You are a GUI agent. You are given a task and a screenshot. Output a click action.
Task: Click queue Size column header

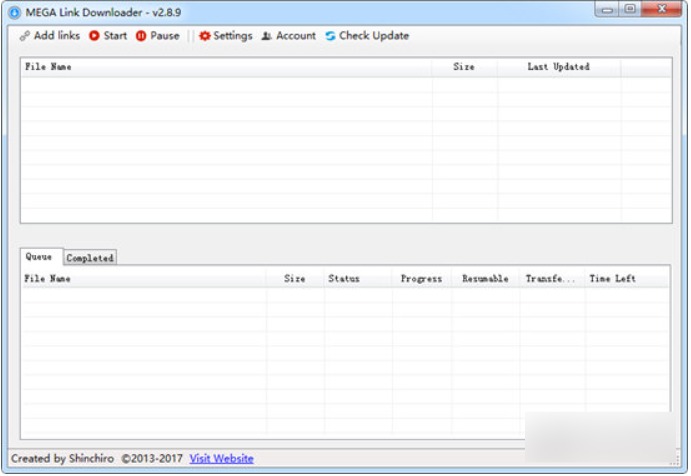(x=295, y=279)
